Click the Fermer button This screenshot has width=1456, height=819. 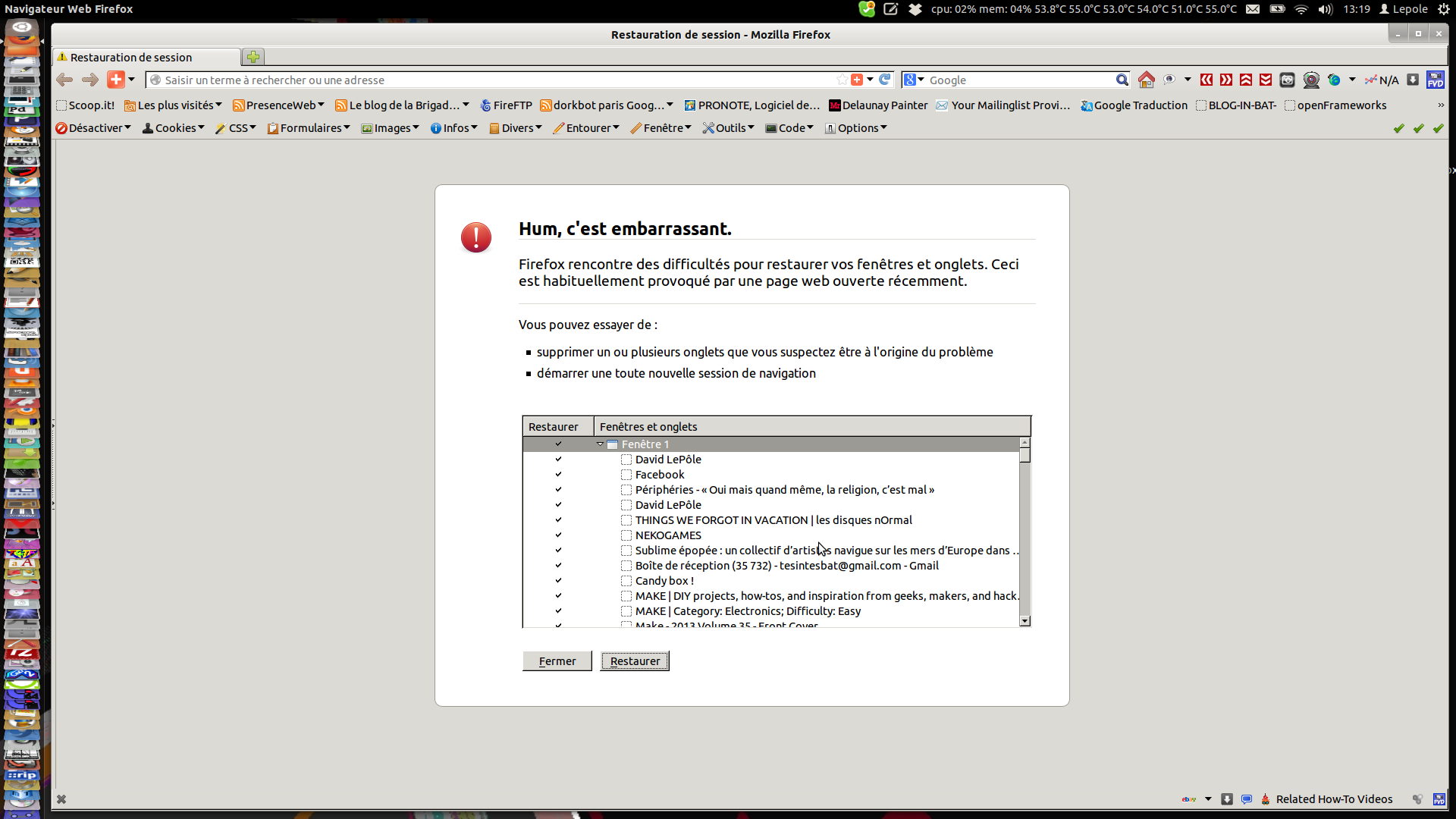click(557, 661)
